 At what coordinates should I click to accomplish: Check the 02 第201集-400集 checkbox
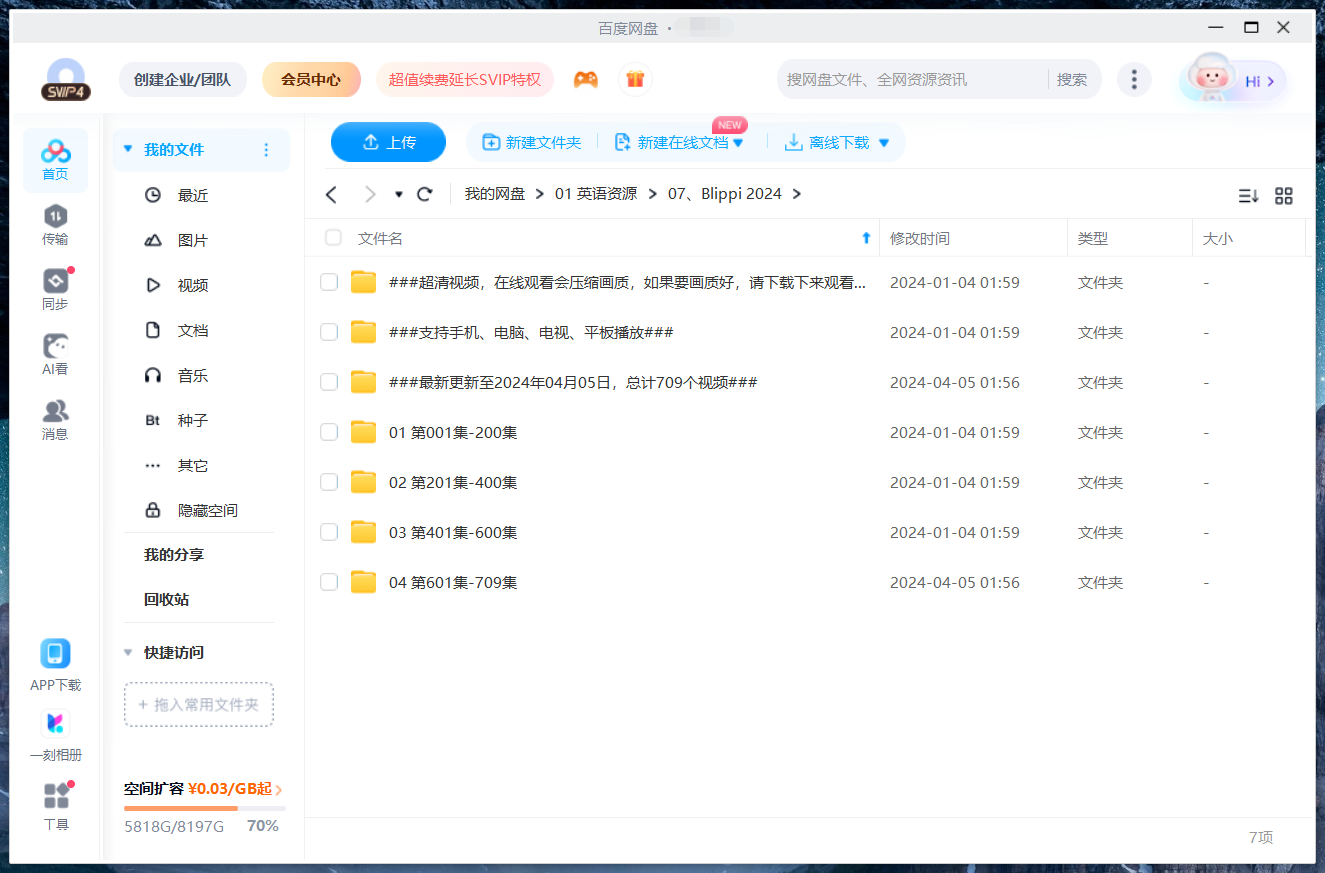[329, 482]
